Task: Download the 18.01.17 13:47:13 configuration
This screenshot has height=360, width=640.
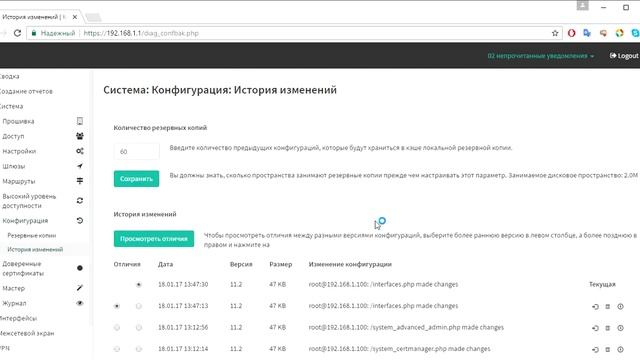Action: (x=620, y=307)
